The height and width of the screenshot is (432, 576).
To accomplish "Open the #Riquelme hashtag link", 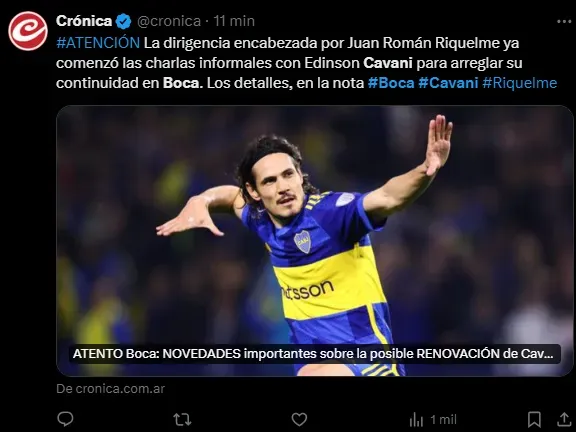I will (520, 83).
